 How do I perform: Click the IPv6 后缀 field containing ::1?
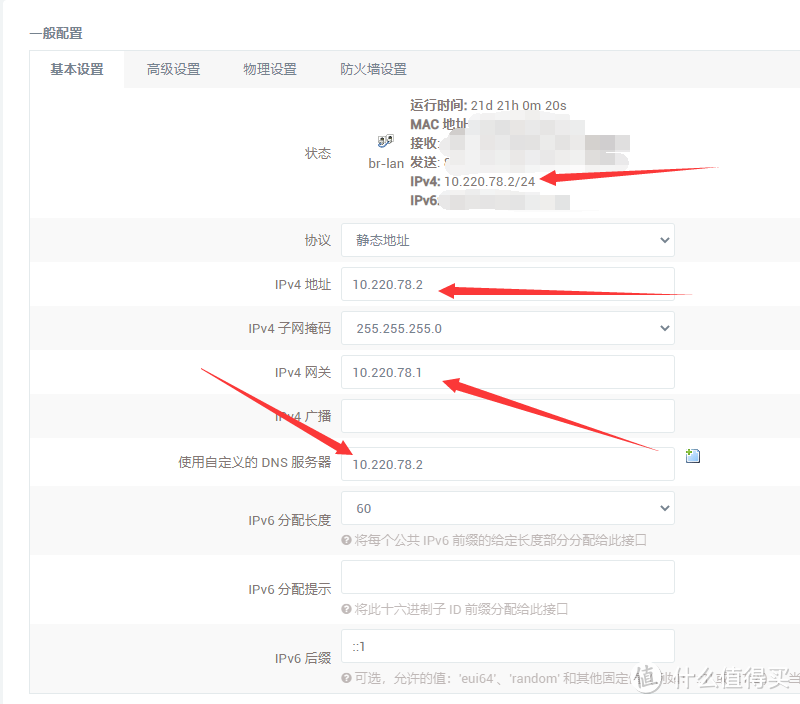[x=507, y=646]
